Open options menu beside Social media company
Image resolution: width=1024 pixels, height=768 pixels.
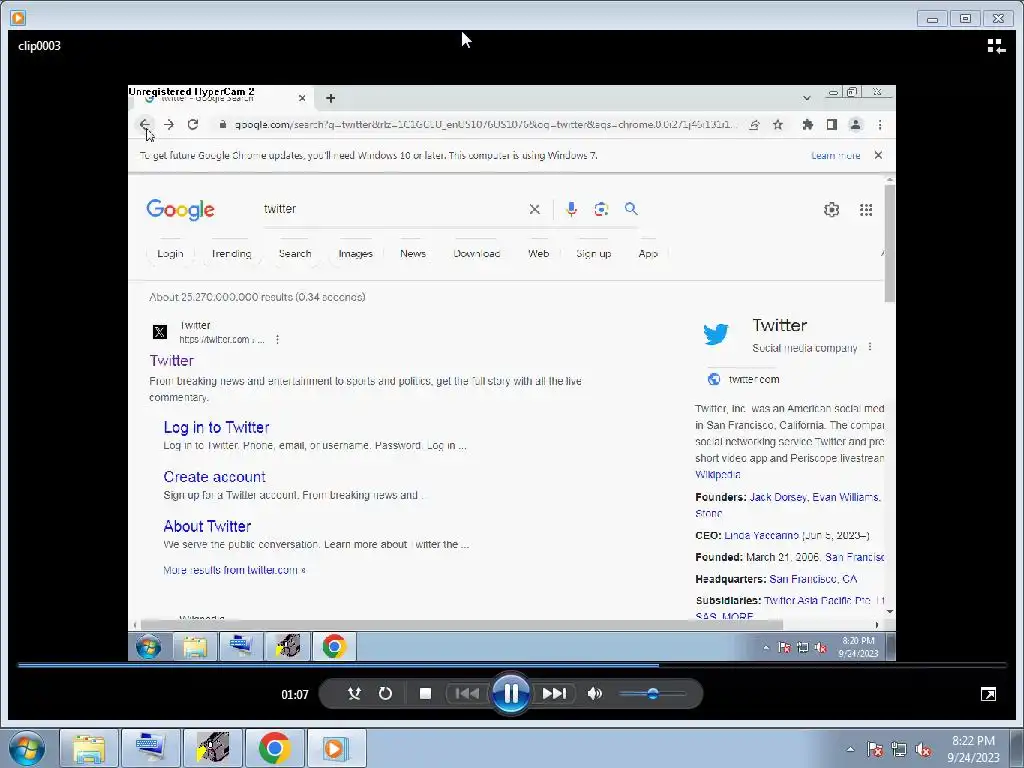pos(870,347)
